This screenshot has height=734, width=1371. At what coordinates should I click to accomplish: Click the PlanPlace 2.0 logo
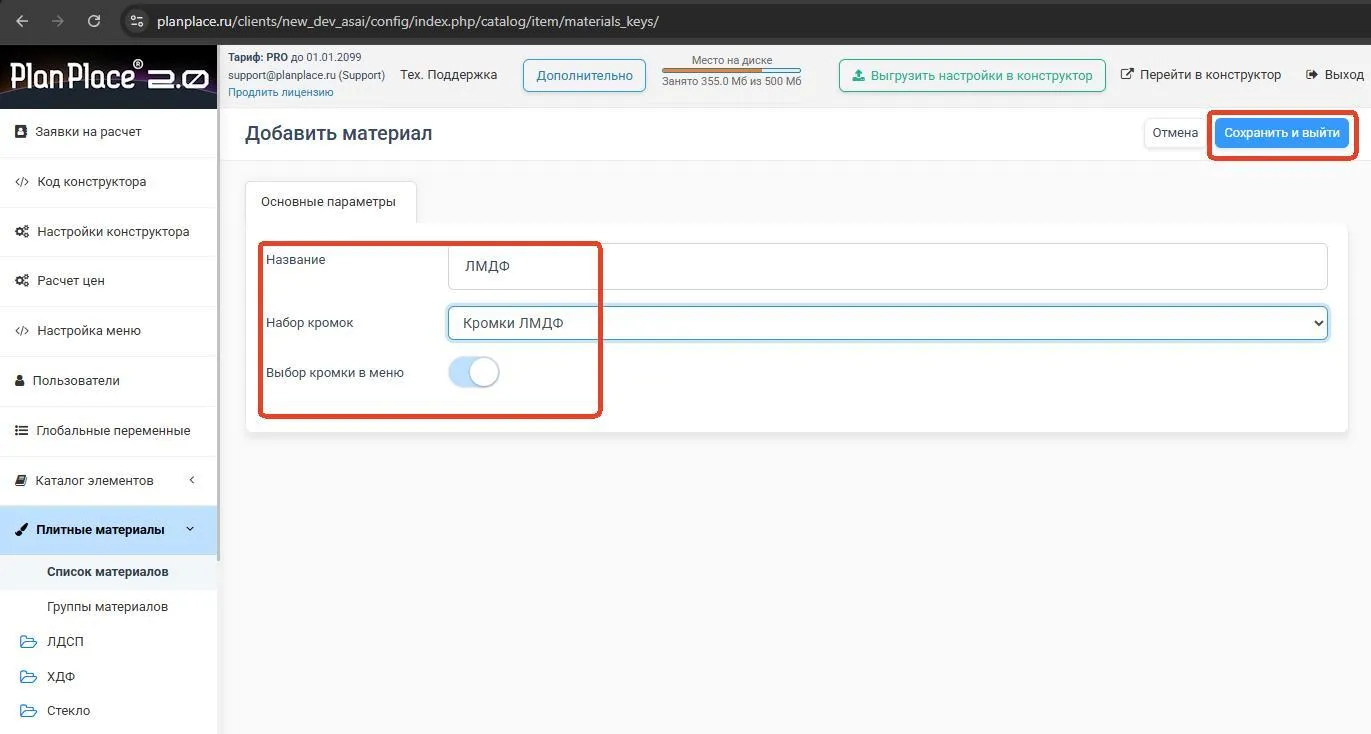(109, 76)
